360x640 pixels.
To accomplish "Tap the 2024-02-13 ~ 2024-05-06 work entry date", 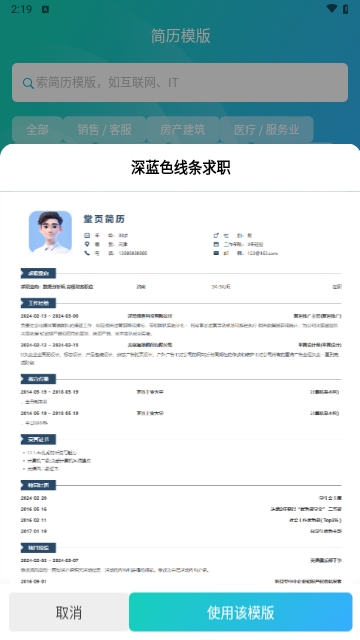I will pyautogui.click(x=49, y=316).
